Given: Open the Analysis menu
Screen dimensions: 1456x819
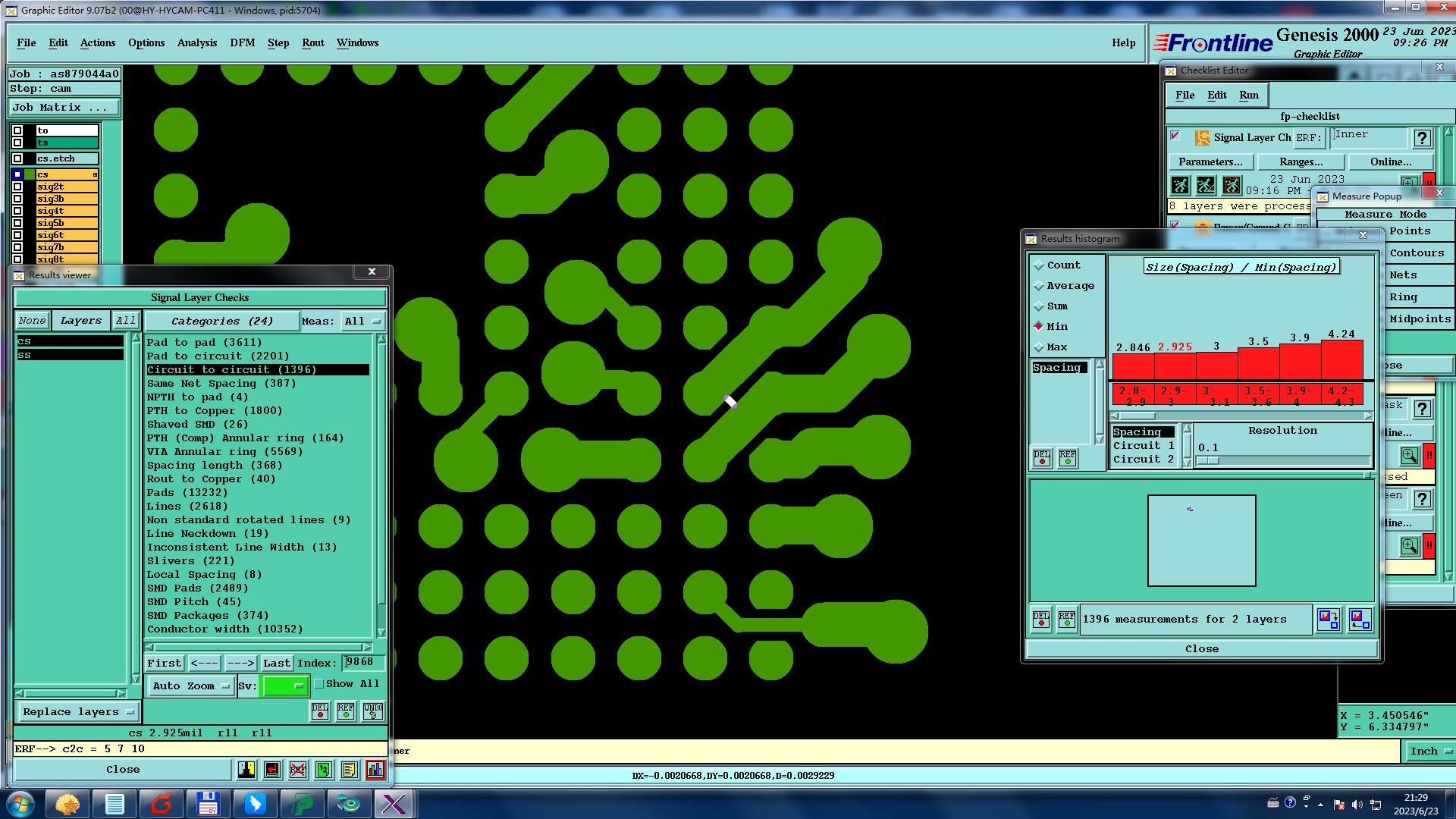Looking at the screenshot, I should (x=196, y=43).
